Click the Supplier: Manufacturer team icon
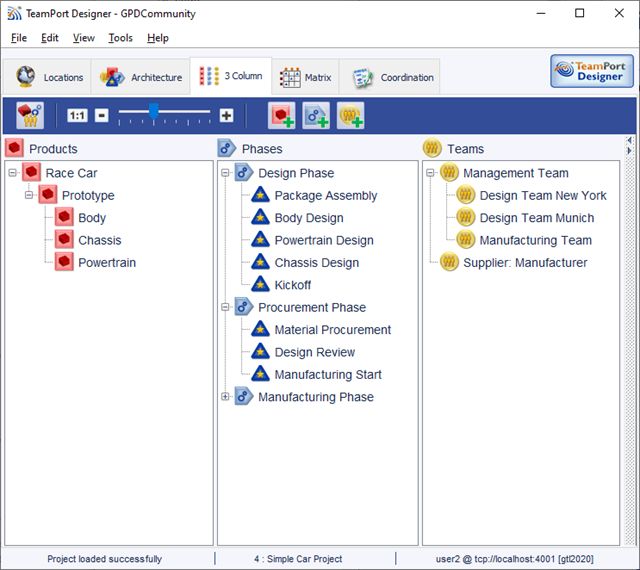 pyautogui.click(x=449, y=262)
